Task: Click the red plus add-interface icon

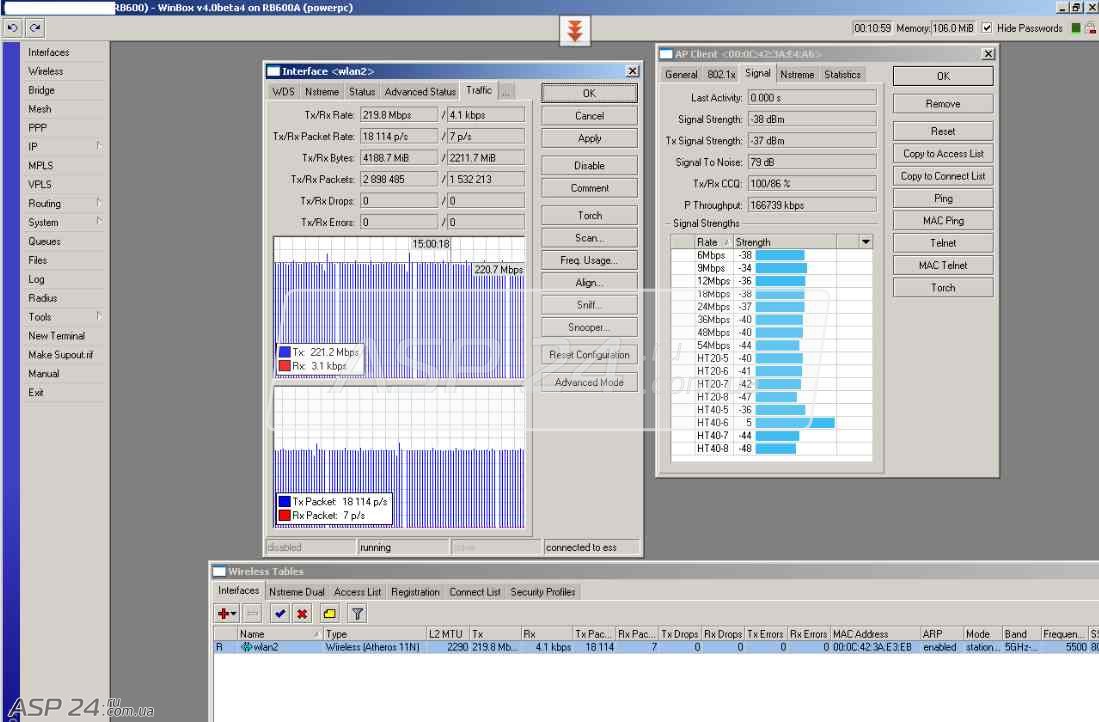Action: [x=226, y=614]
